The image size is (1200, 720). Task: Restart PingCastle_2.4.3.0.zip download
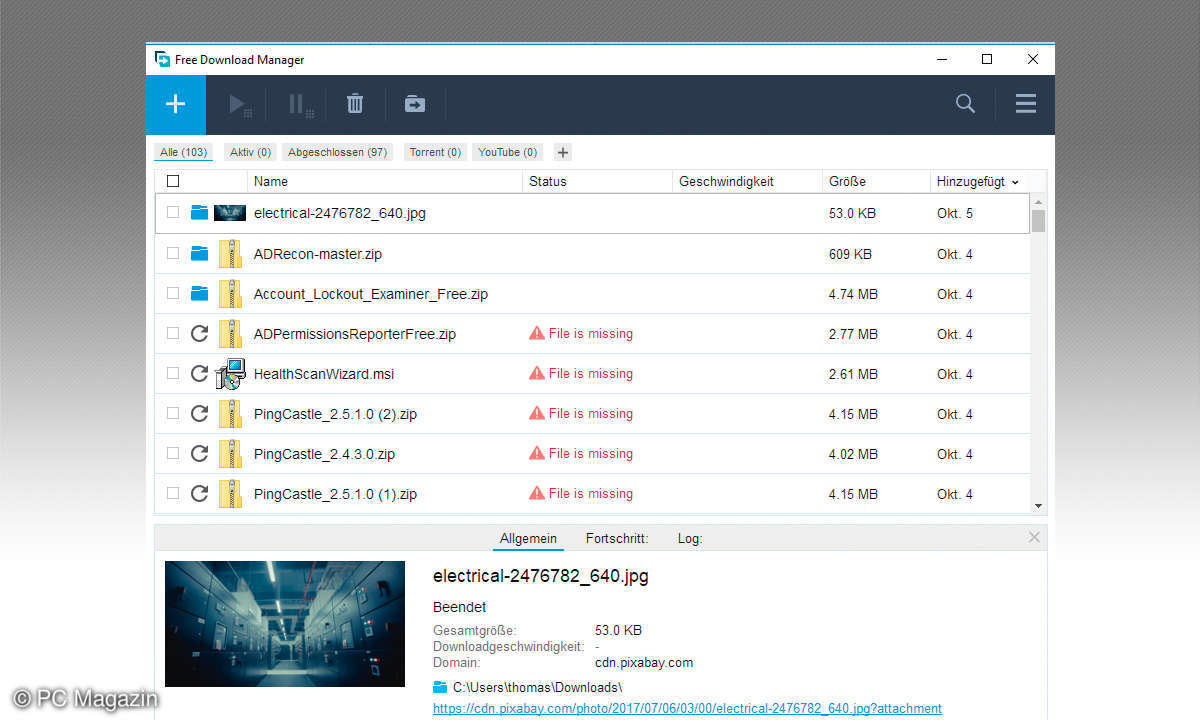[x=199, y=454]
